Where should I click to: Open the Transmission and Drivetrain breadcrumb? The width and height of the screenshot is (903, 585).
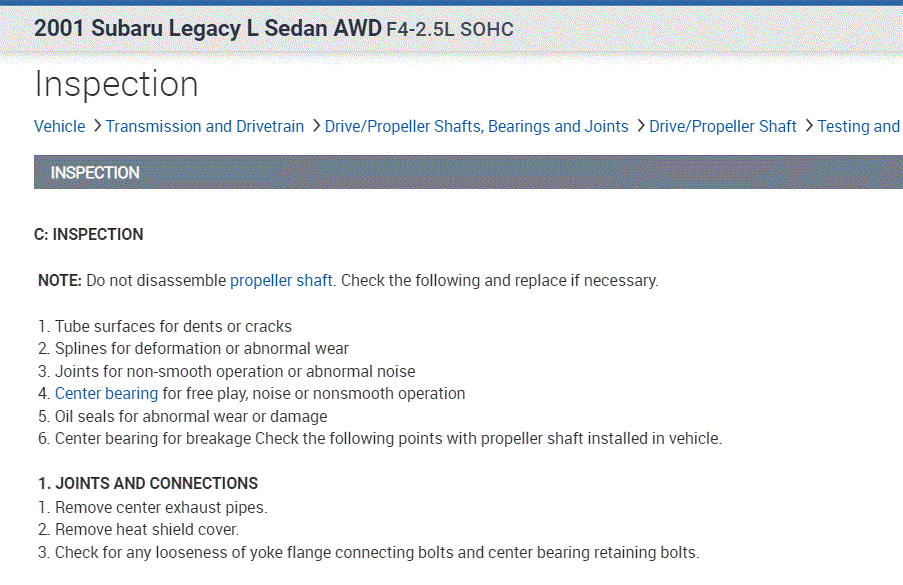204,126
